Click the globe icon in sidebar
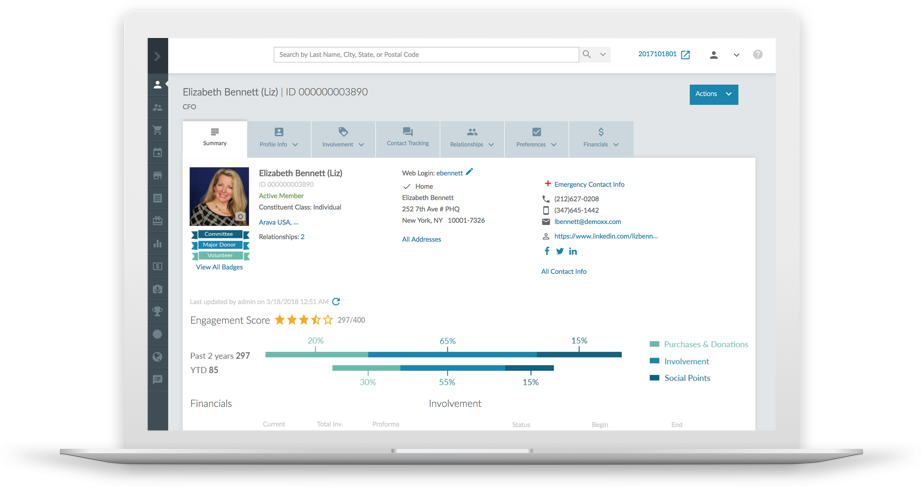Viewport: 922px width, 488px height. [158, 357]
